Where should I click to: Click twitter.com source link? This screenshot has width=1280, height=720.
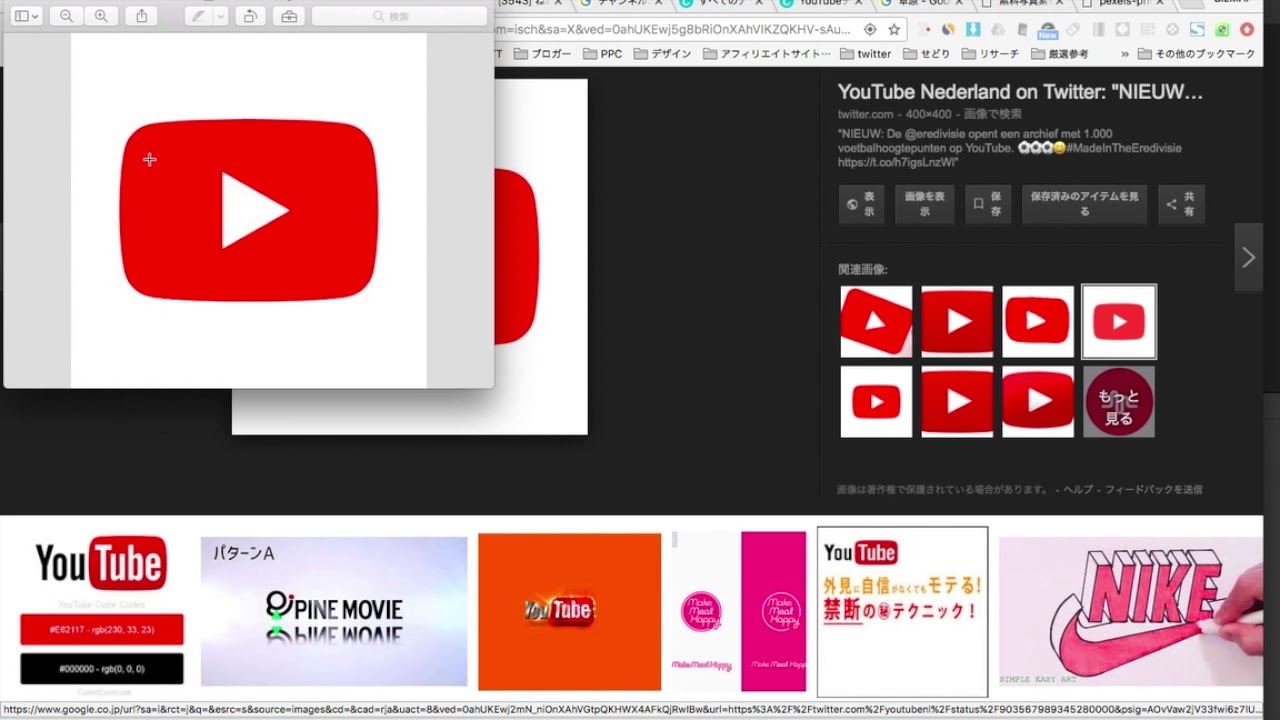pos(865,114)
